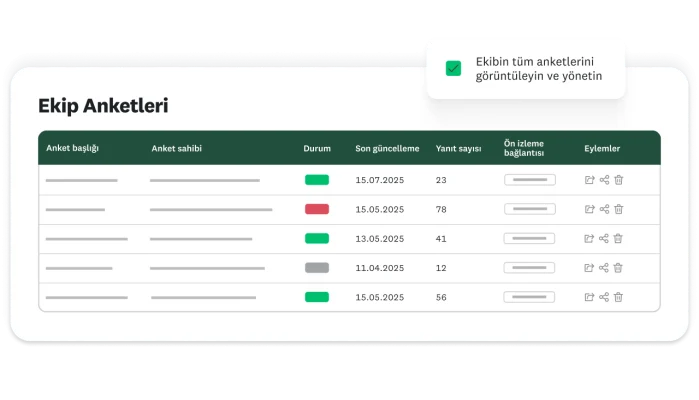The height and width of the screenshot is (400, 699).
Task: Sort by Son güncelleme column header
Action: (387, 148)
